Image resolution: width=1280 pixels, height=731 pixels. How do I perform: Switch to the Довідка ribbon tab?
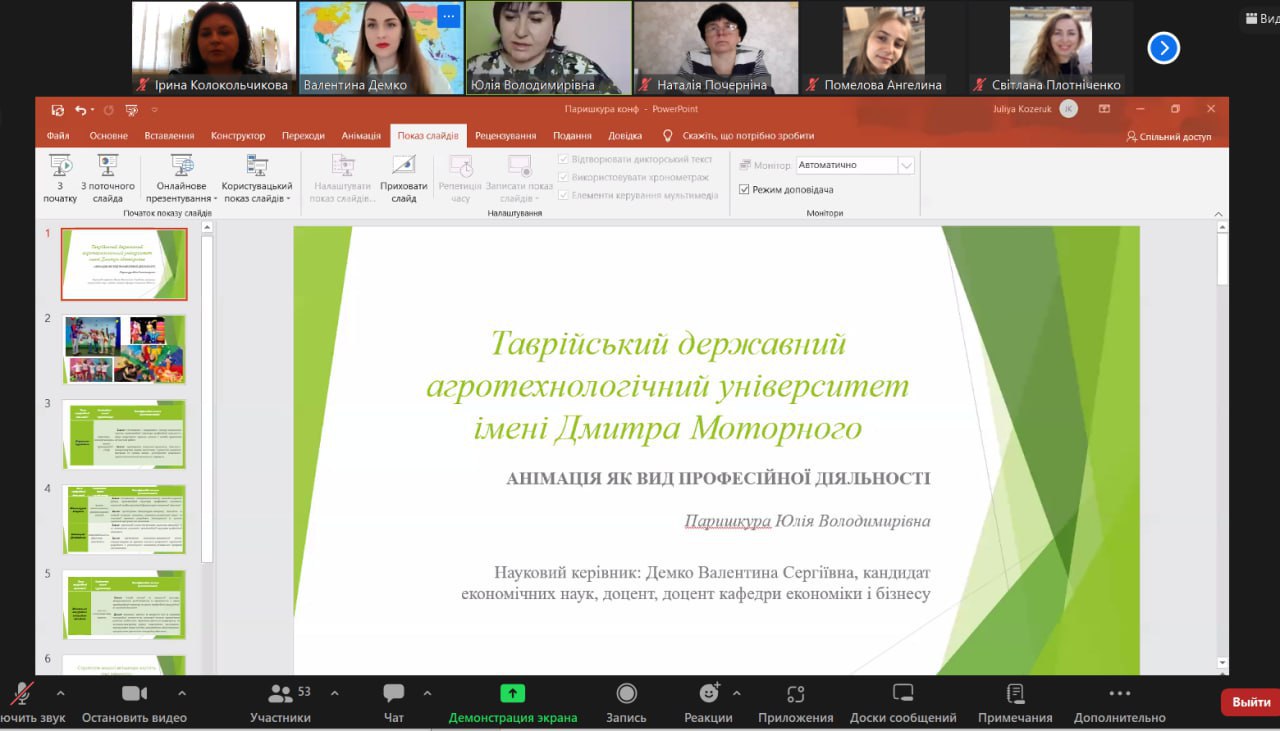[x=625, y=136]
